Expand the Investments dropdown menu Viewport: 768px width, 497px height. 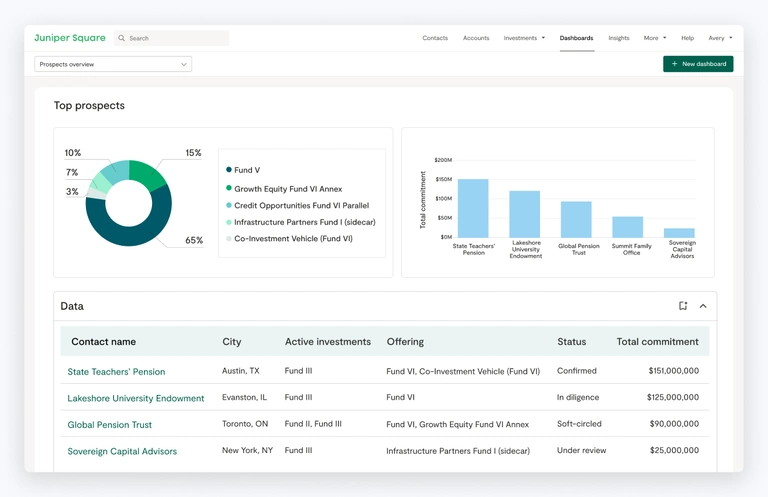click(524, 38)
